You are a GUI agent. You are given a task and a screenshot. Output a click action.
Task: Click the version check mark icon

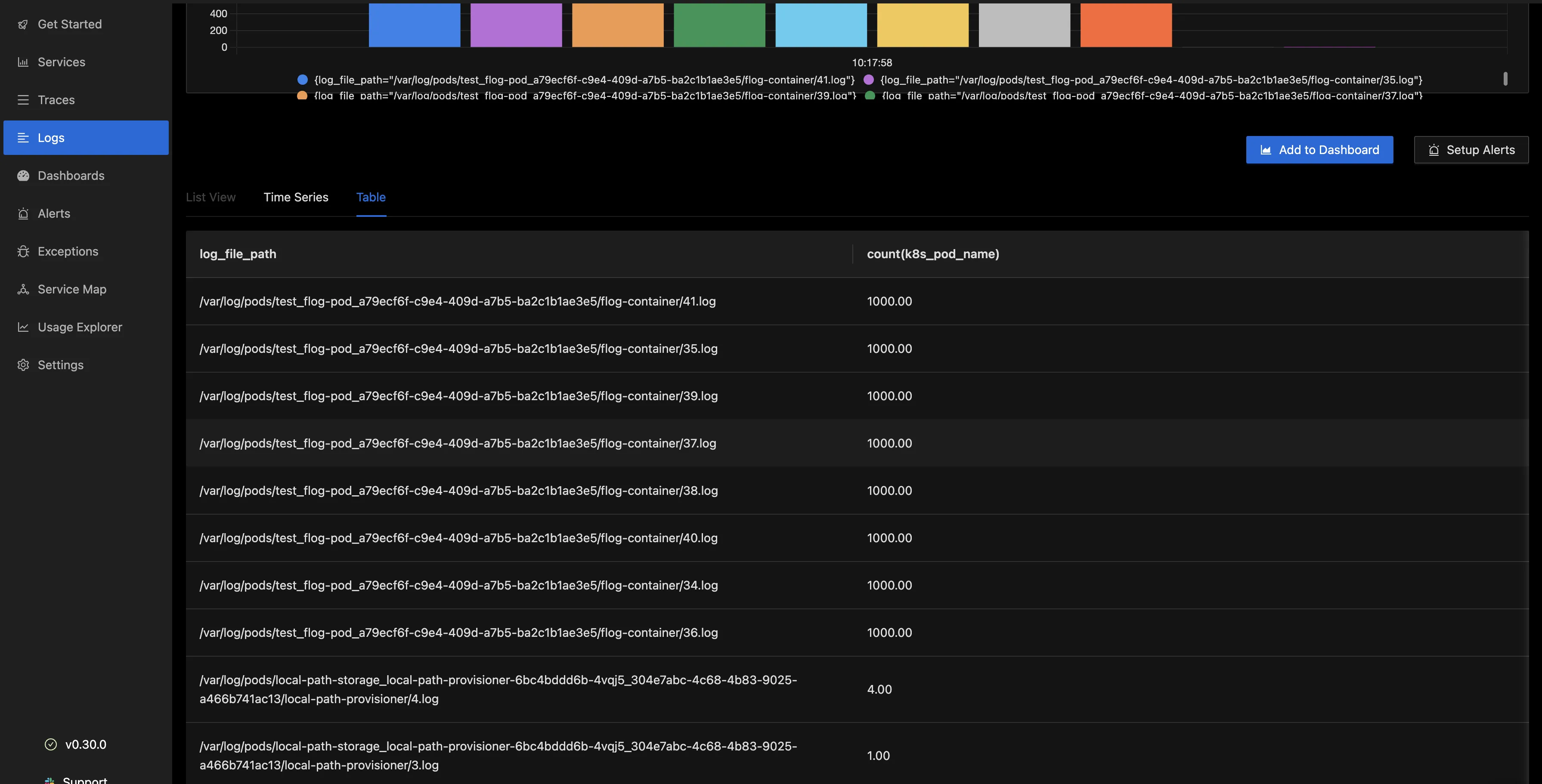pos(51,744)
